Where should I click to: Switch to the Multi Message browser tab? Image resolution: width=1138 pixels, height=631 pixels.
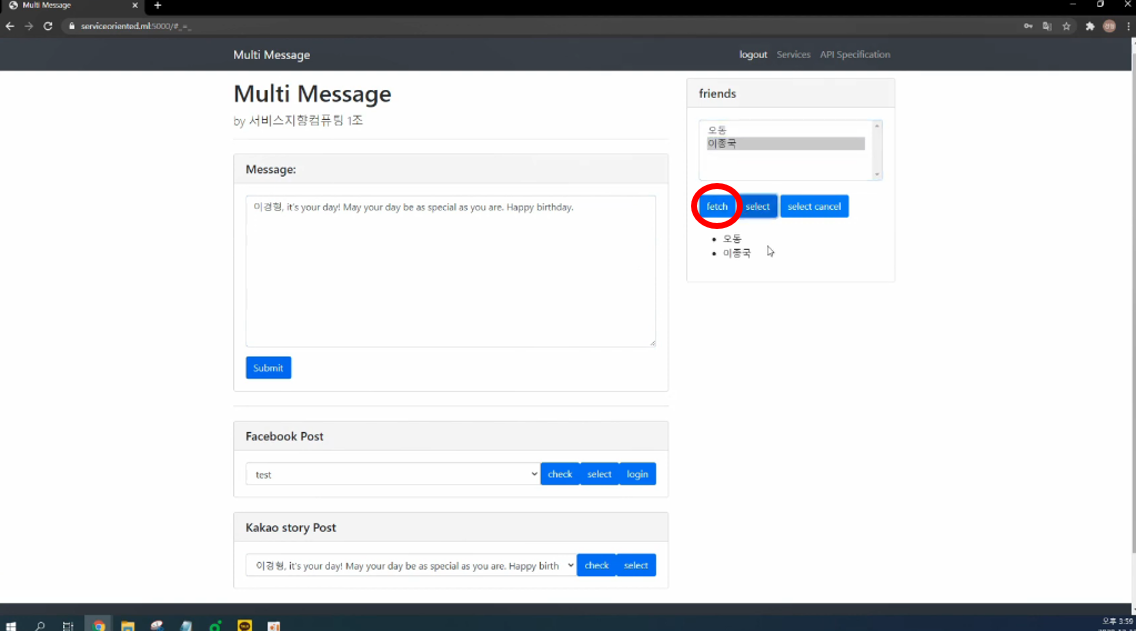click(x=71, y=5)
